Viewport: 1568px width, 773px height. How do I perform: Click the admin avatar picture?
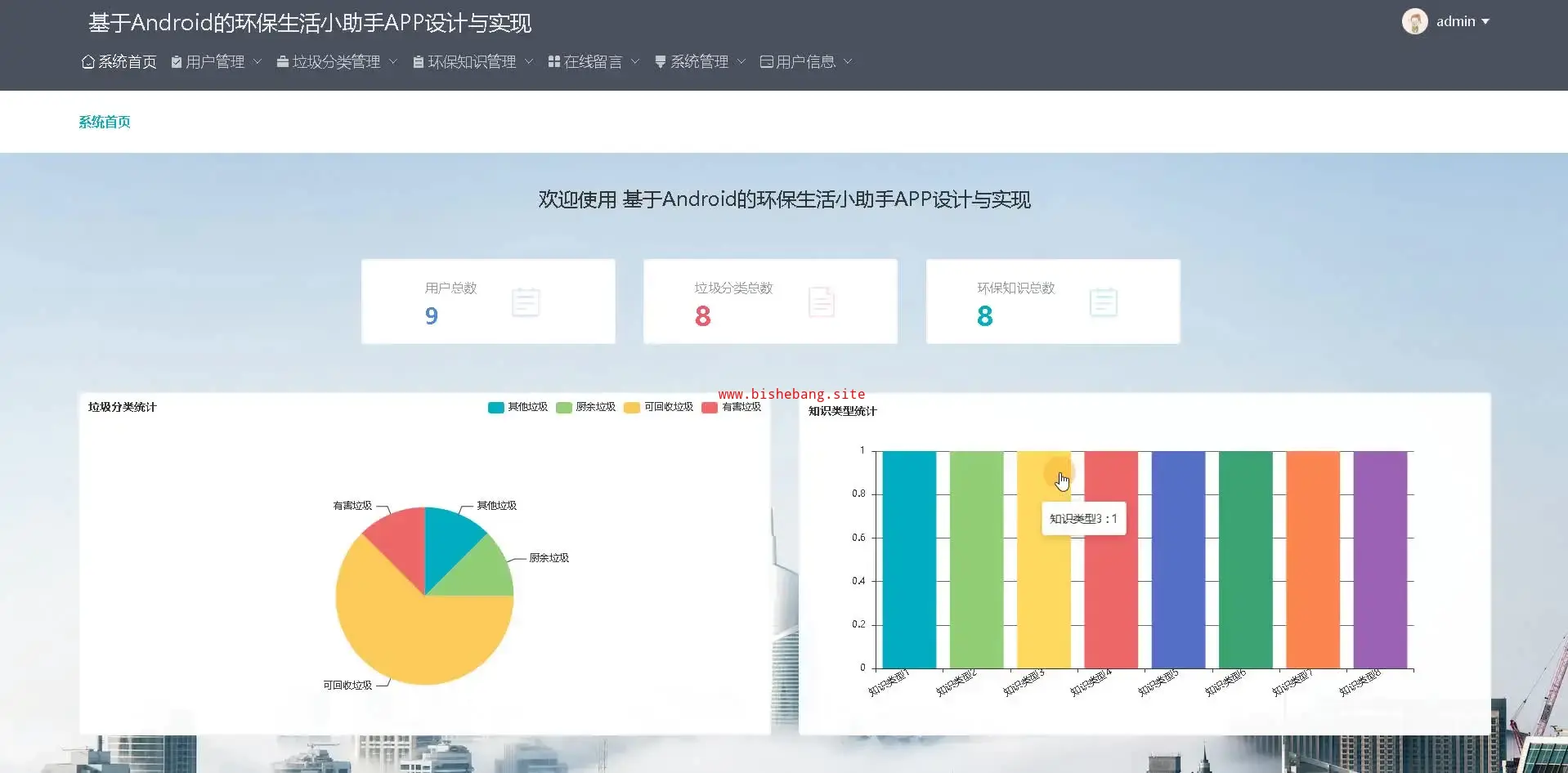click(x=1414, y=21)
